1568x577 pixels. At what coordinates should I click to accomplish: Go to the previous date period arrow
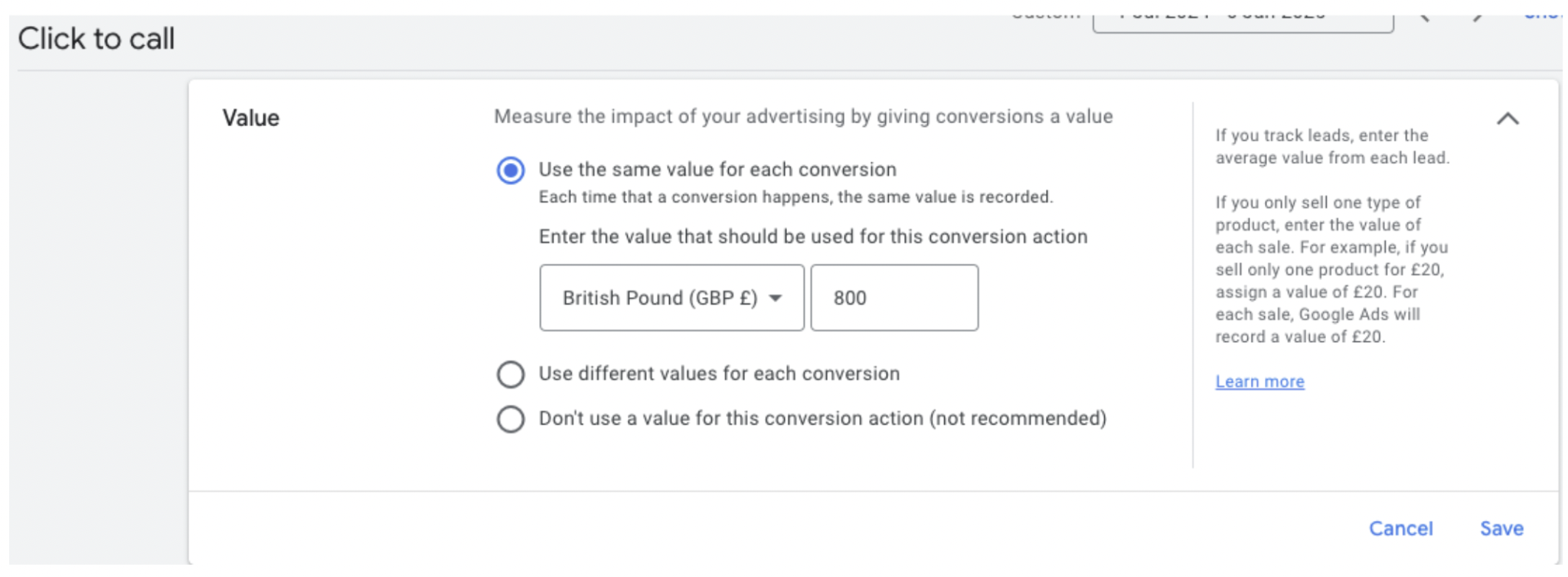point(1425,17)
